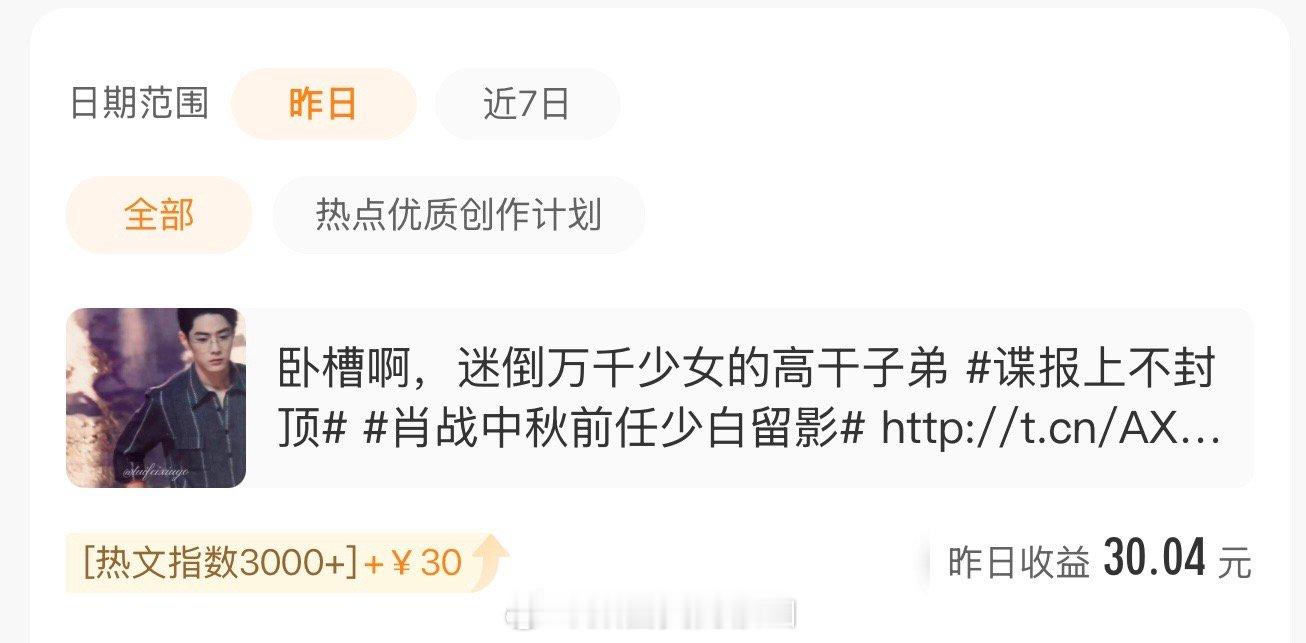Tap the ¥ symbol in the bonus badge
The width and height of the screenshot is (1306, 643).
pyautogui.click(x=400, y=564)
